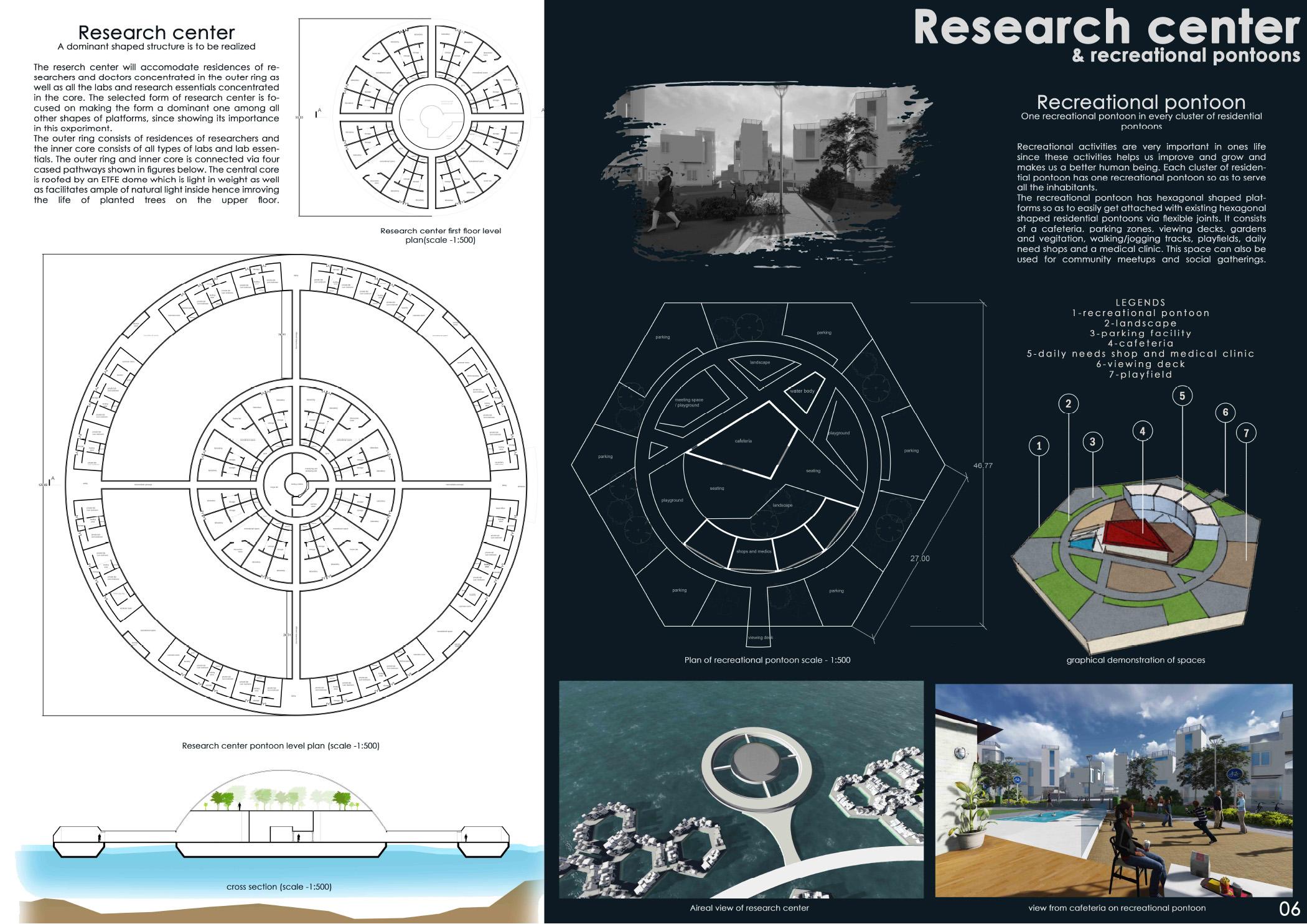This screenshot has height=924, width=1307.
Task: Click shops and medics label in plan
Action: (x=754, y=551)
